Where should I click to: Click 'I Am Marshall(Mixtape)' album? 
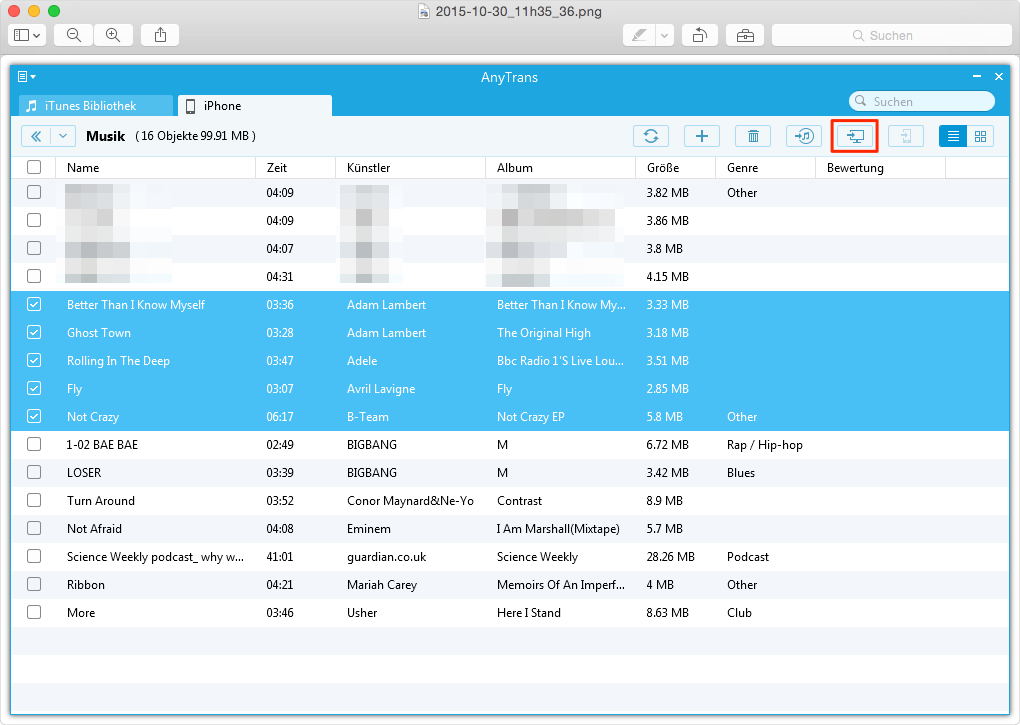[558, 529]
